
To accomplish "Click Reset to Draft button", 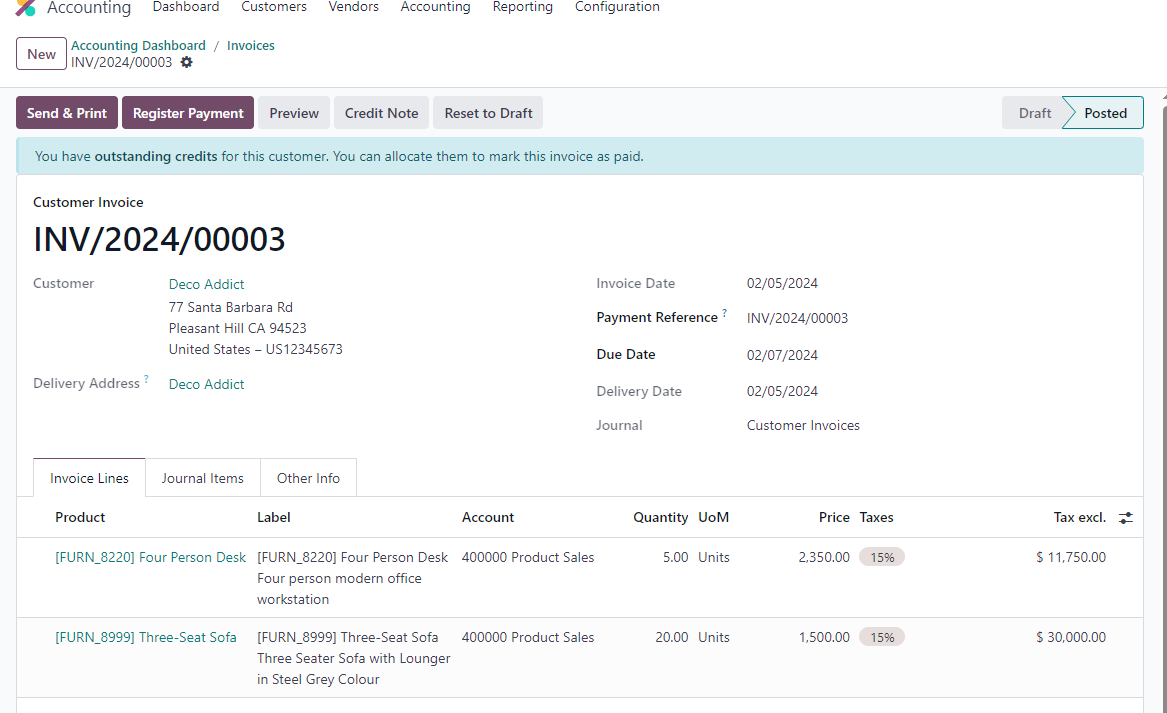I will tap(488, 113).
